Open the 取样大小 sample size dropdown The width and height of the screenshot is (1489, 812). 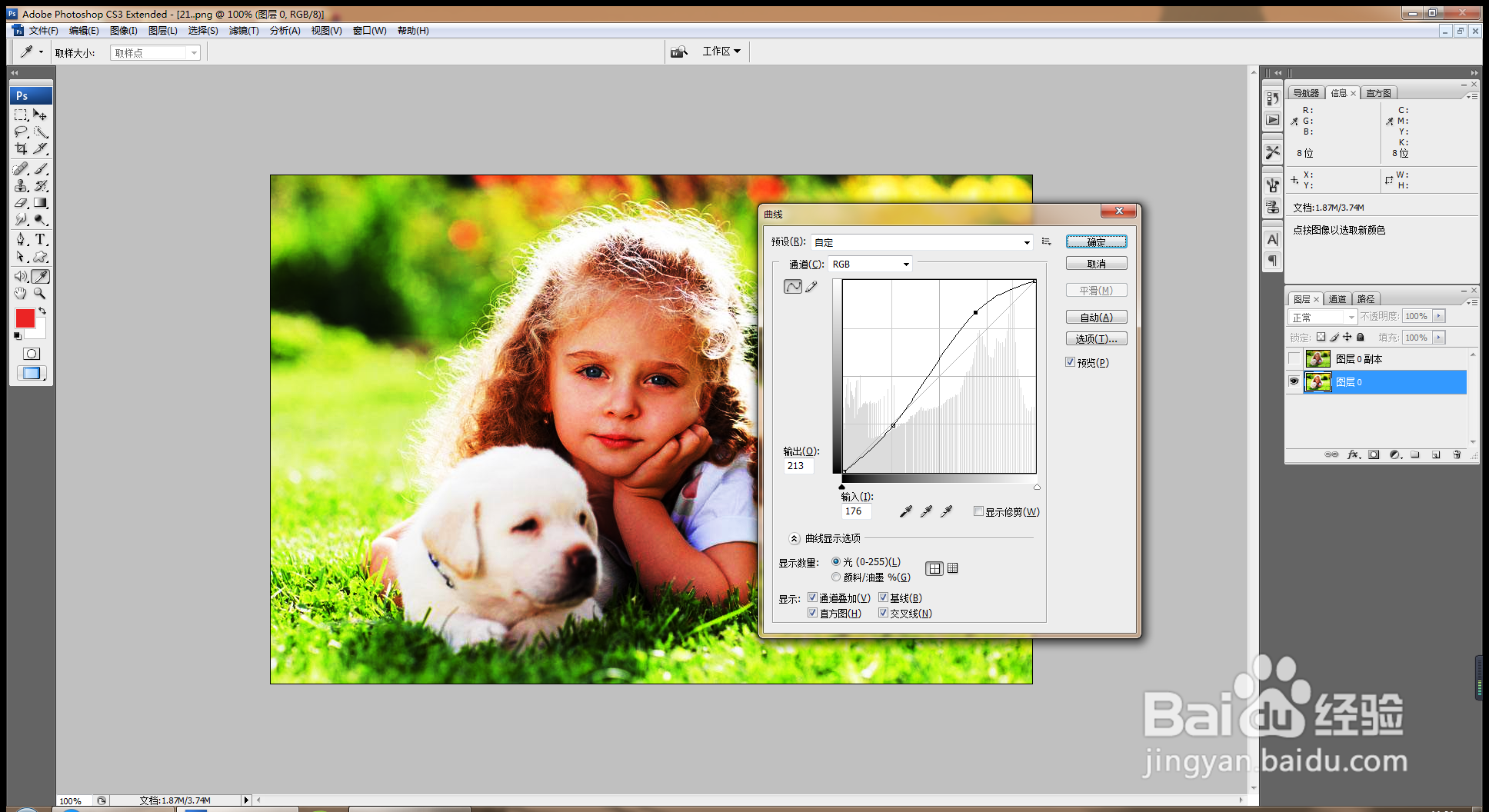coord(155,53)
